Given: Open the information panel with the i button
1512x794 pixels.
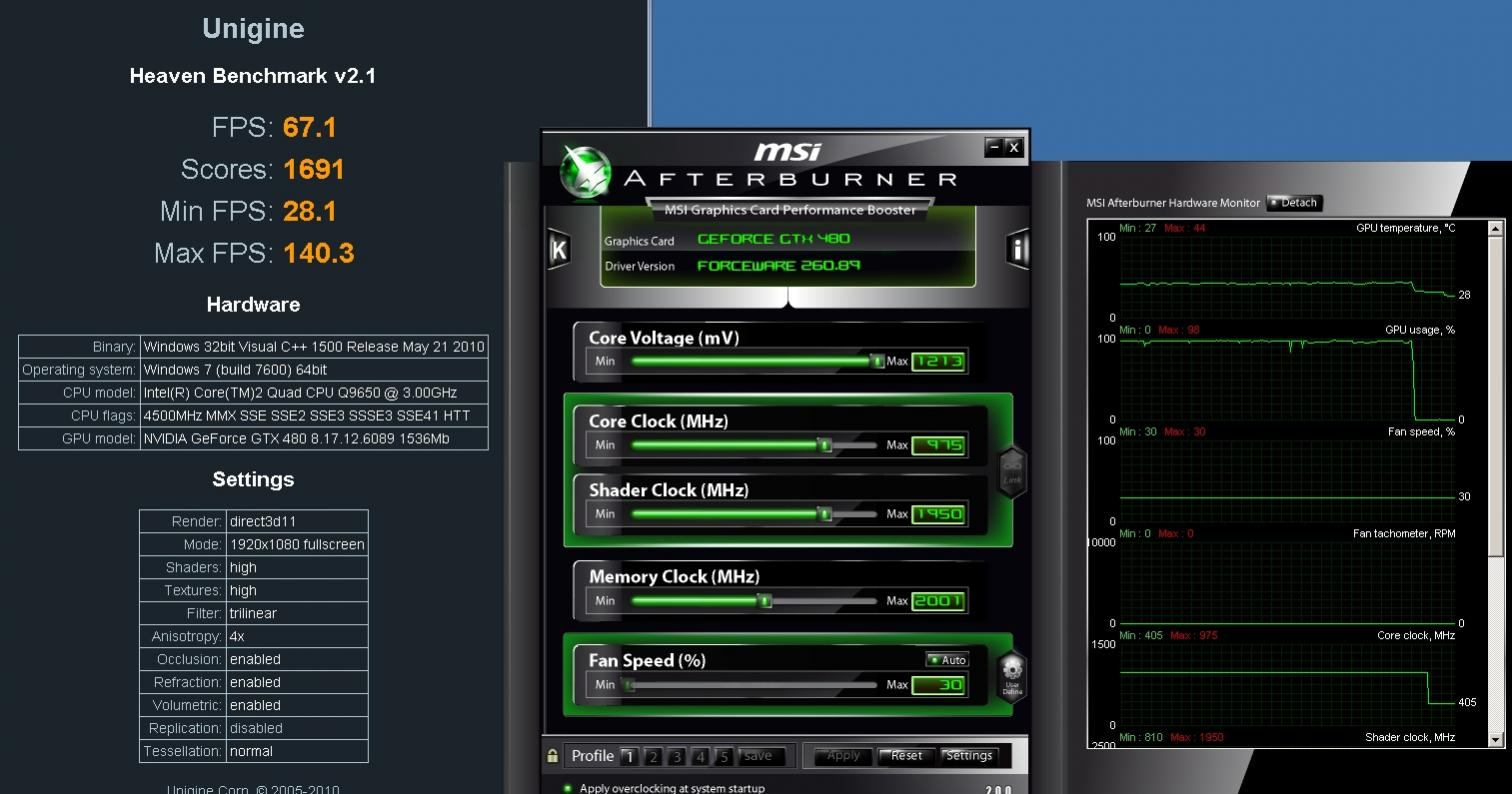Looking at the screenshot, I should click(1017, 249).
